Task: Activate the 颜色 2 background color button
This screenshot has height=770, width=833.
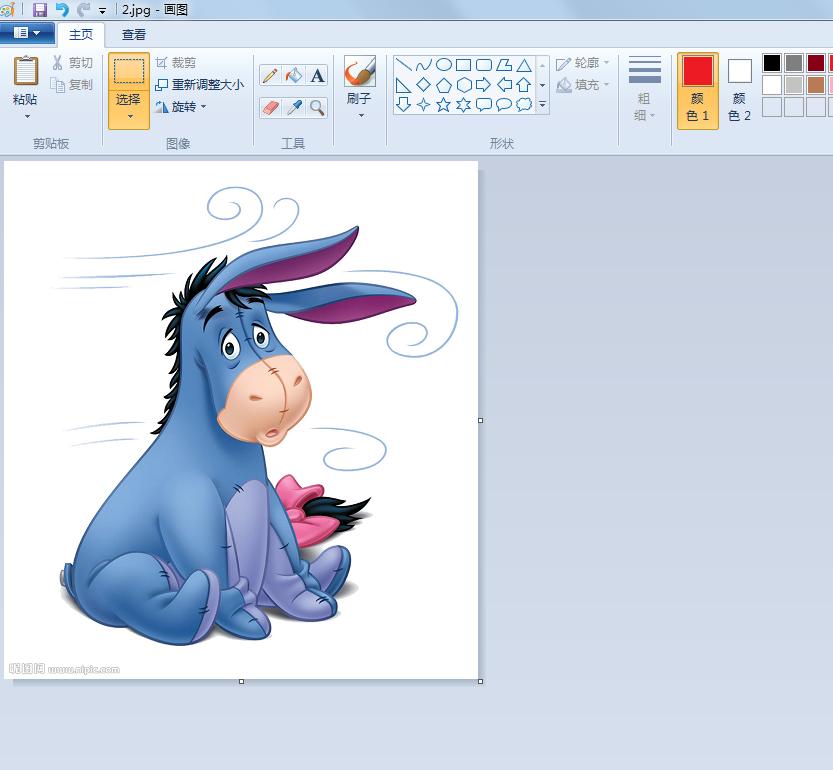Action: point(739,90)
